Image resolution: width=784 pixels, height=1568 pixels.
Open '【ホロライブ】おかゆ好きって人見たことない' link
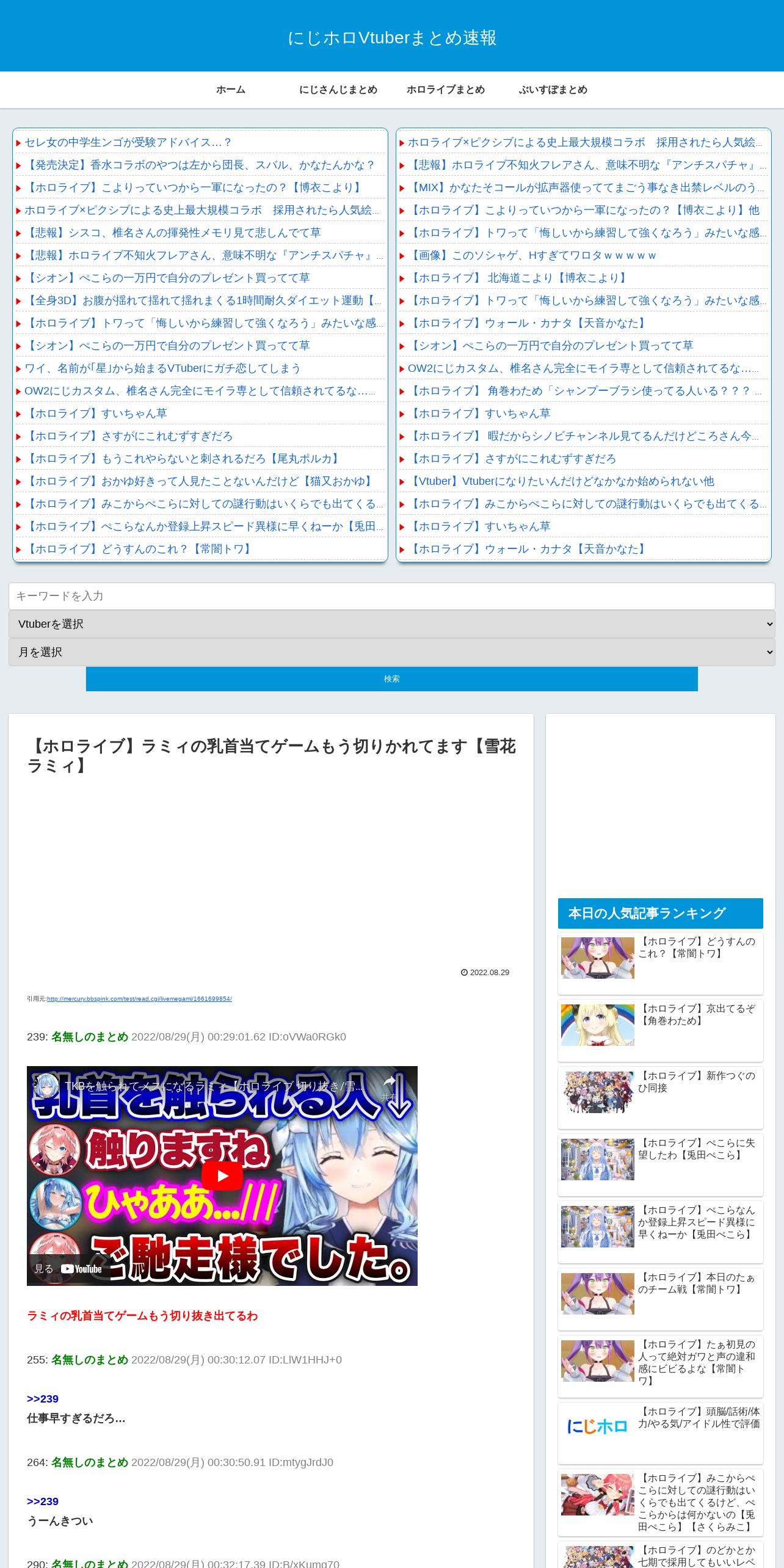point(200,481)
